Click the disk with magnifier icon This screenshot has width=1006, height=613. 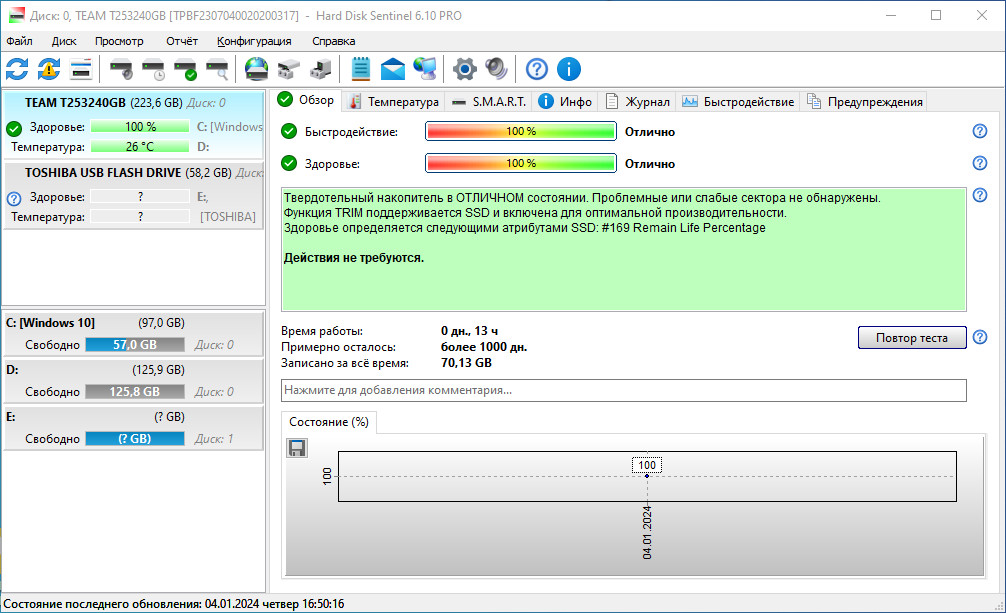(x=217, y=69)
